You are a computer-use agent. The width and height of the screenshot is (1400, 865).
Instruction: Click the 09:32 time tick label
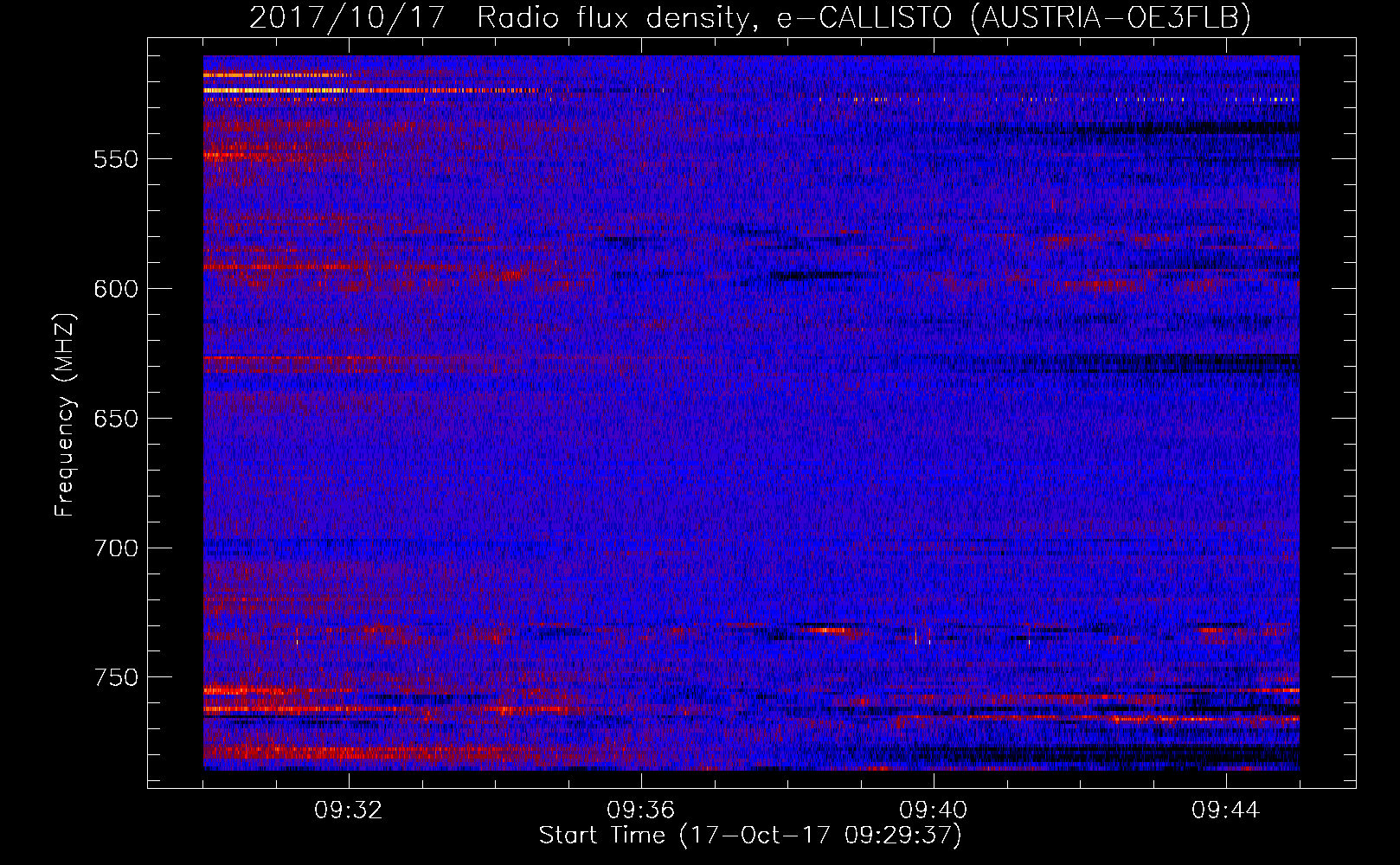tap(349, 811)
